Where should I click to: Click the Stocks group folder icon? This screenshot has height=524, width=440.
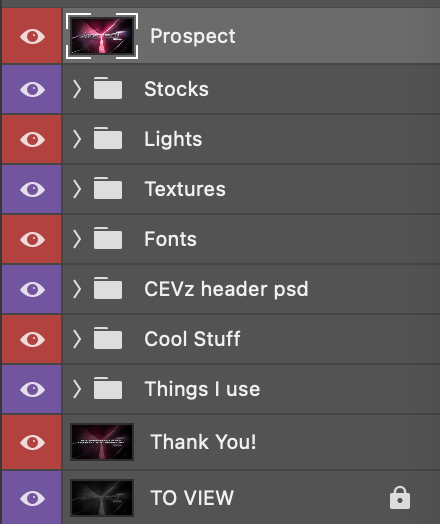(108, 88)
